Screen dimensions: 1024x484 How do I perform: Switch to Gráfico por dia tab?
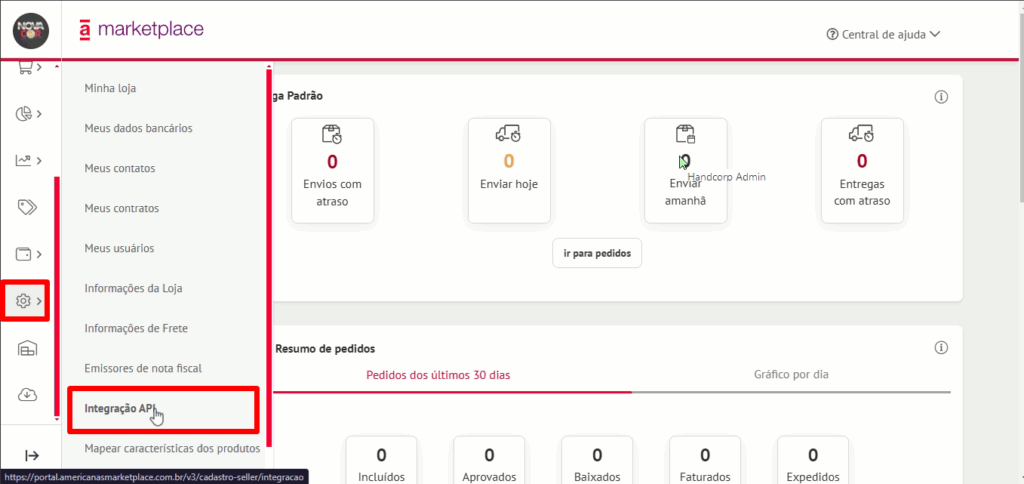(x=791, y=374)
